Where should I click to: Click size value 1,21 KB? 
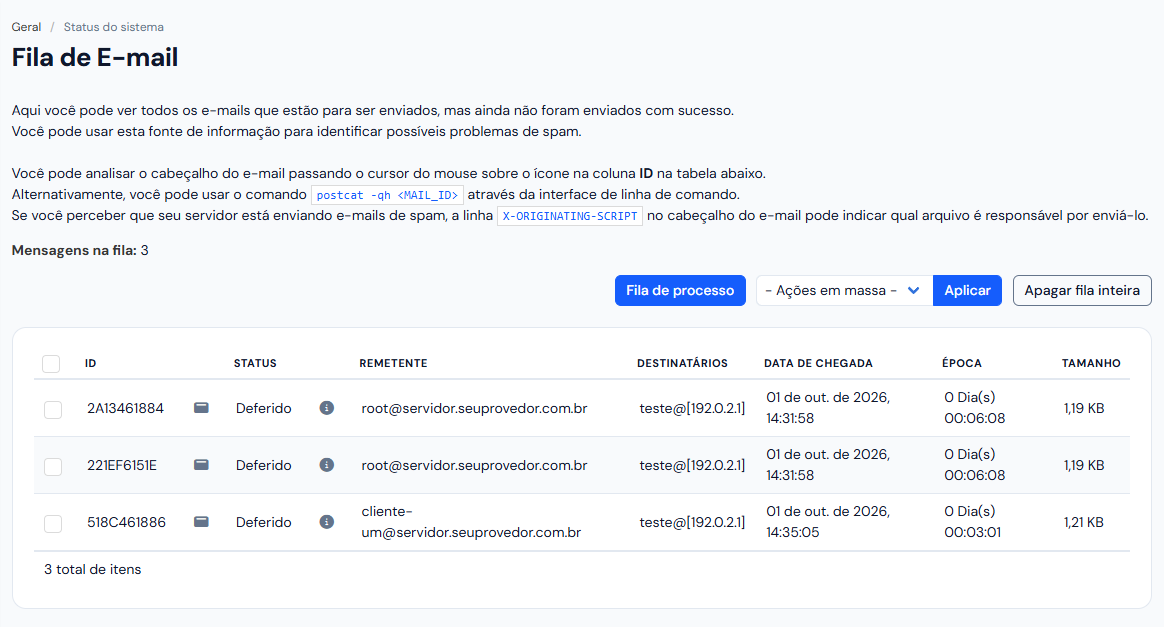1084,522
